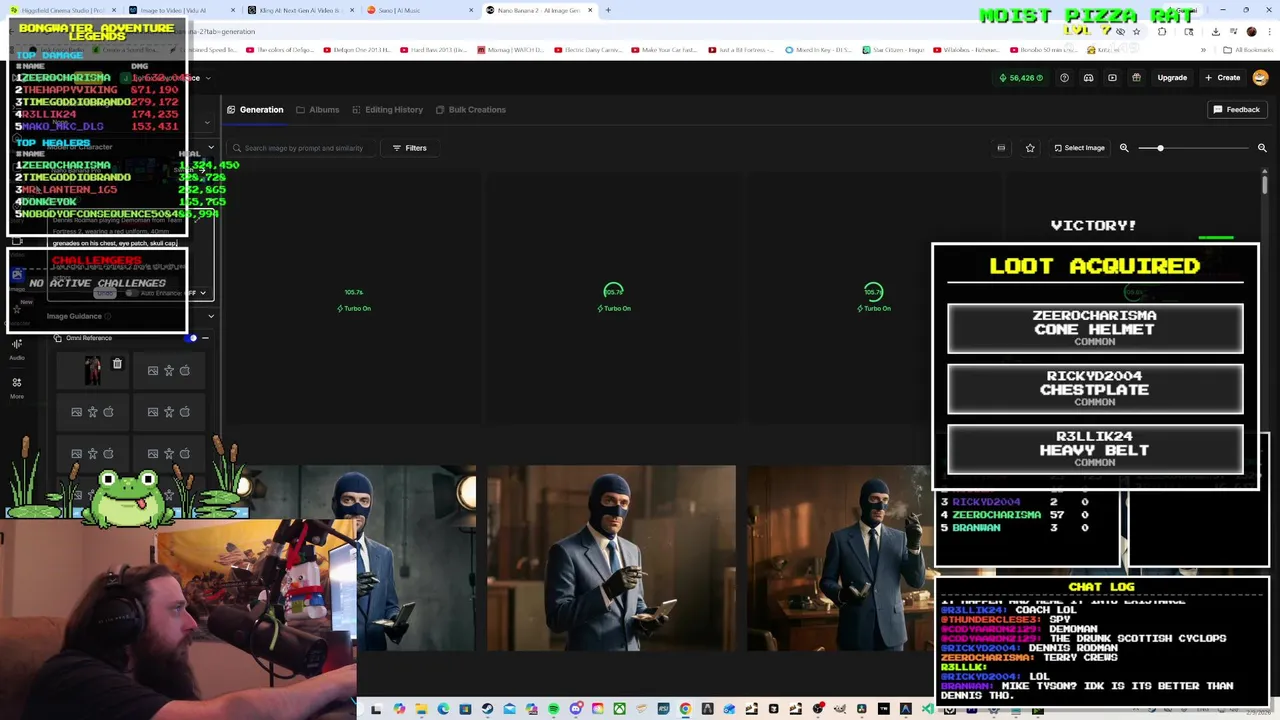Click the zoom-in magnifier at far right

[x=1262, y=148]
